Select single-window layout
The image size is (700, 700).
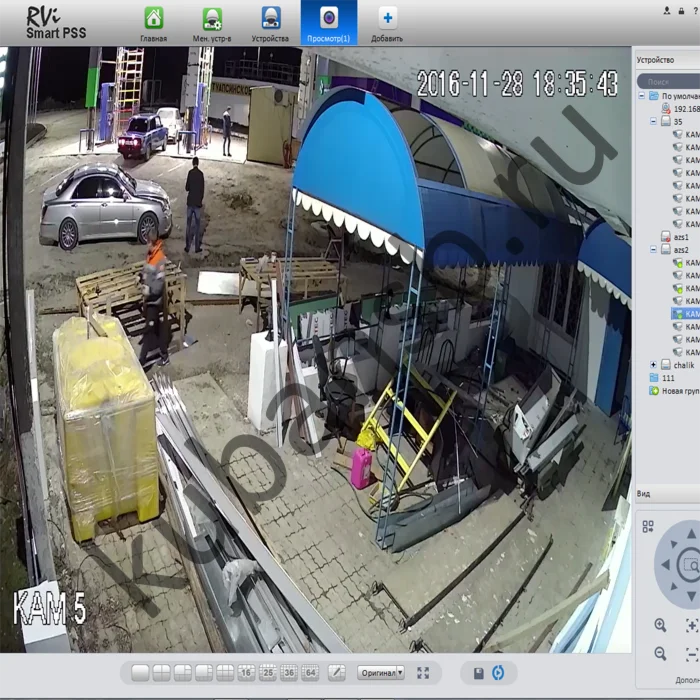tap(140, 673)
